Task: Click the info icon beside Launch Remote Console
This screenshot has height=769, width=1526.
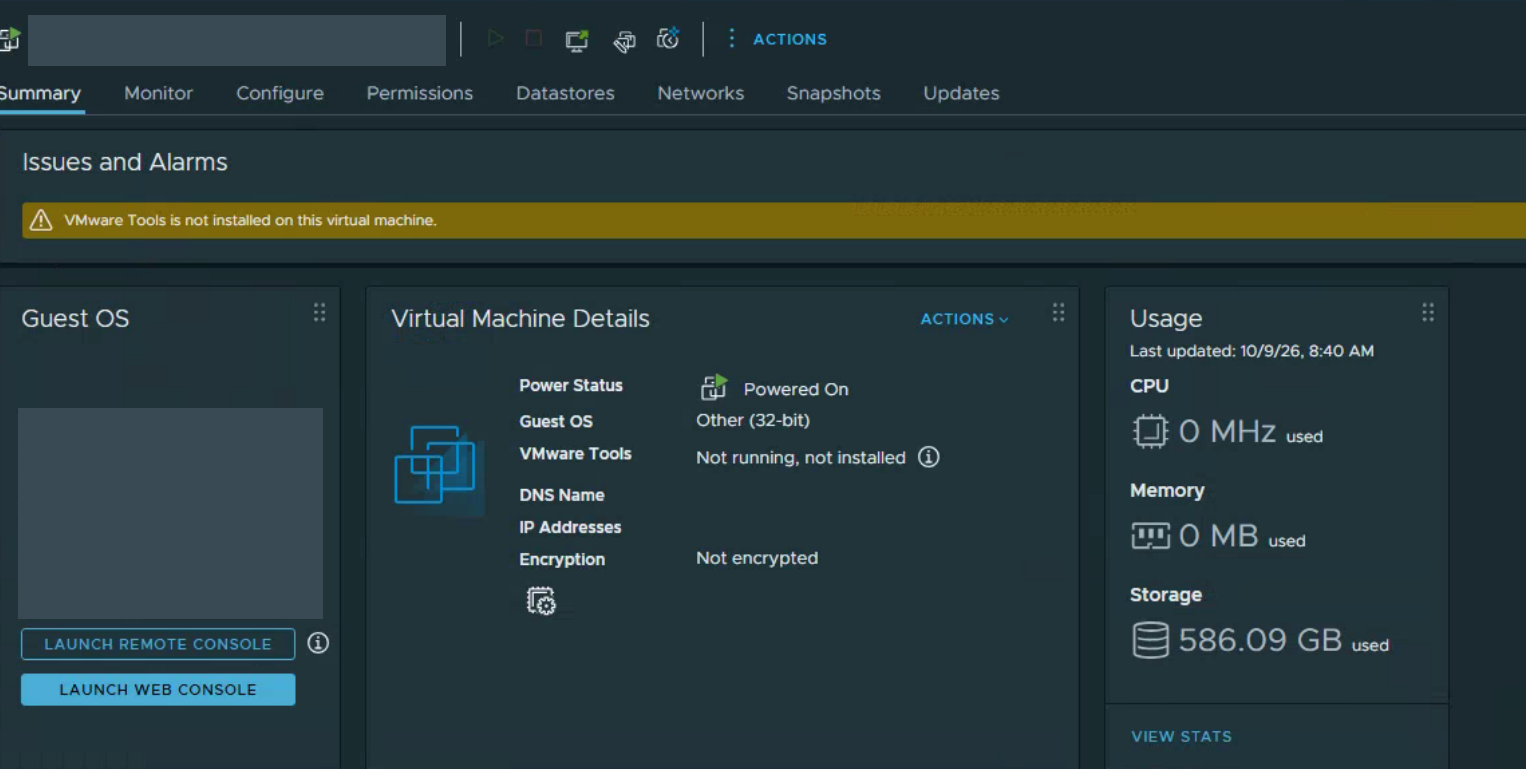Action: 318,643
